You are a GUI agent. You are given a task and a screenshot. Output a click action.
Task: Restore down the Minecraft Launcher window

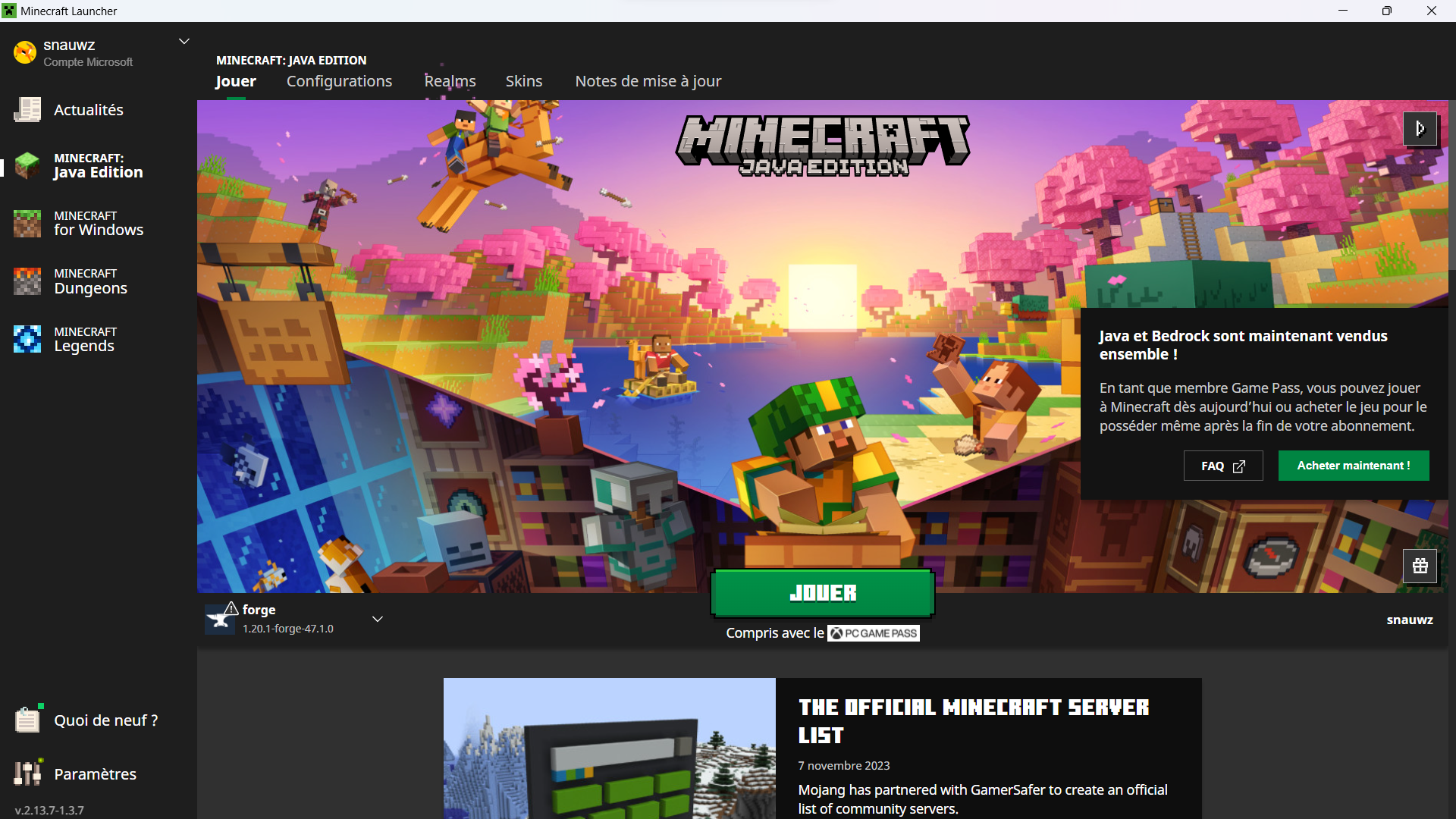coord(1387,11)
